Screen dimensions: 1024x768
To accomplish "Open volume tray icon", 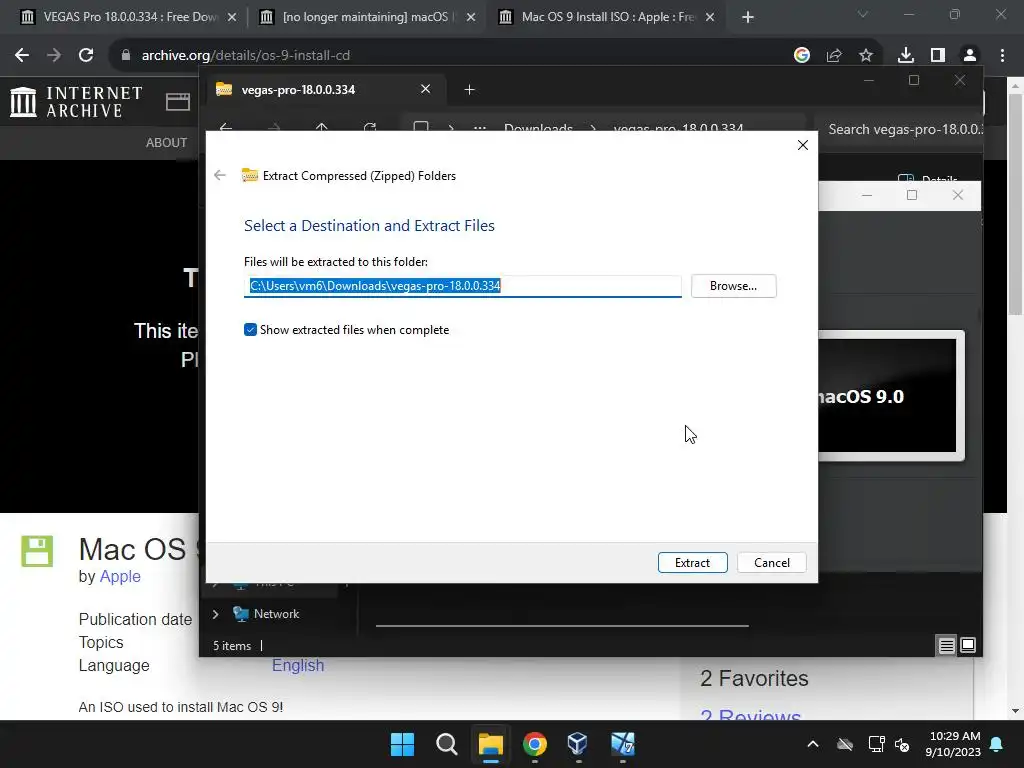I will click(903, 744).
